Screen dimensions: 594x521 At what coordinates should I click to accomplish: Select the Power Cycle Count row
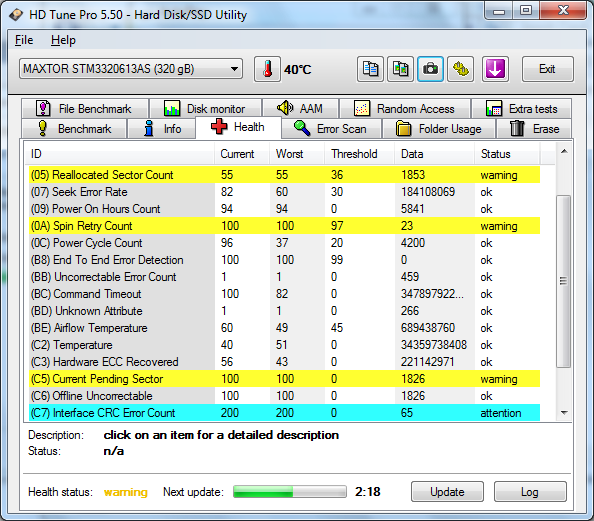284,243
